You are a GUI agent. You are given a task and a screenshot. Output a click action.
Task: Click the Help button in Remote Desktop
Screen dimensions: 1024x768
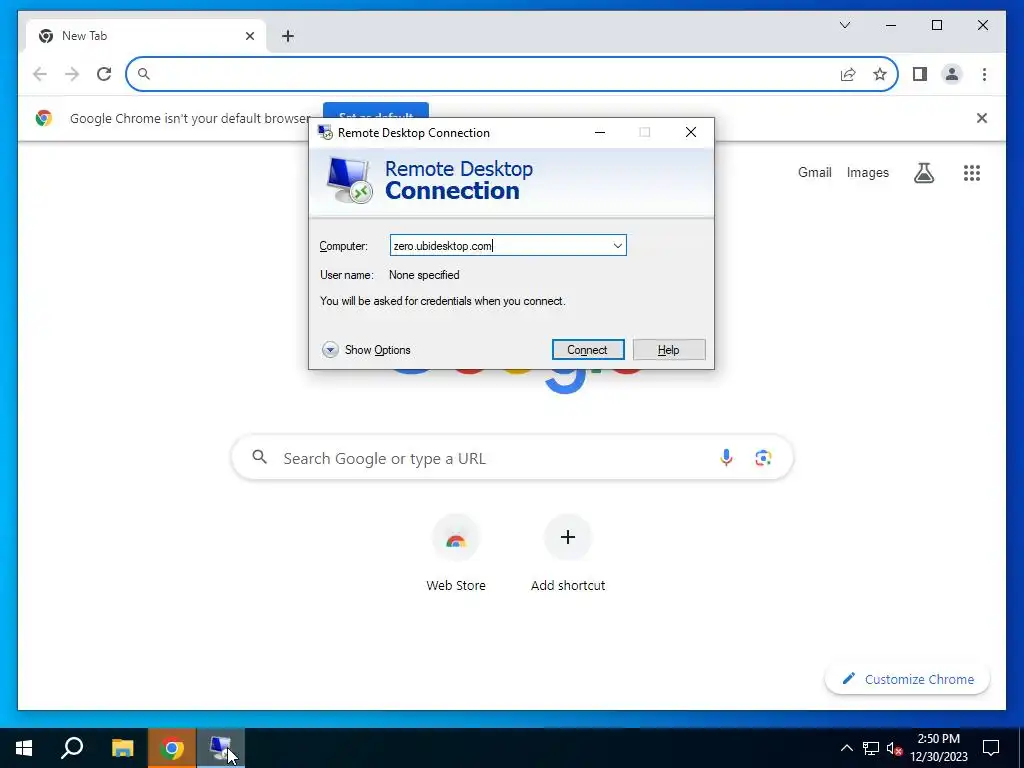[x=669, y=350]
